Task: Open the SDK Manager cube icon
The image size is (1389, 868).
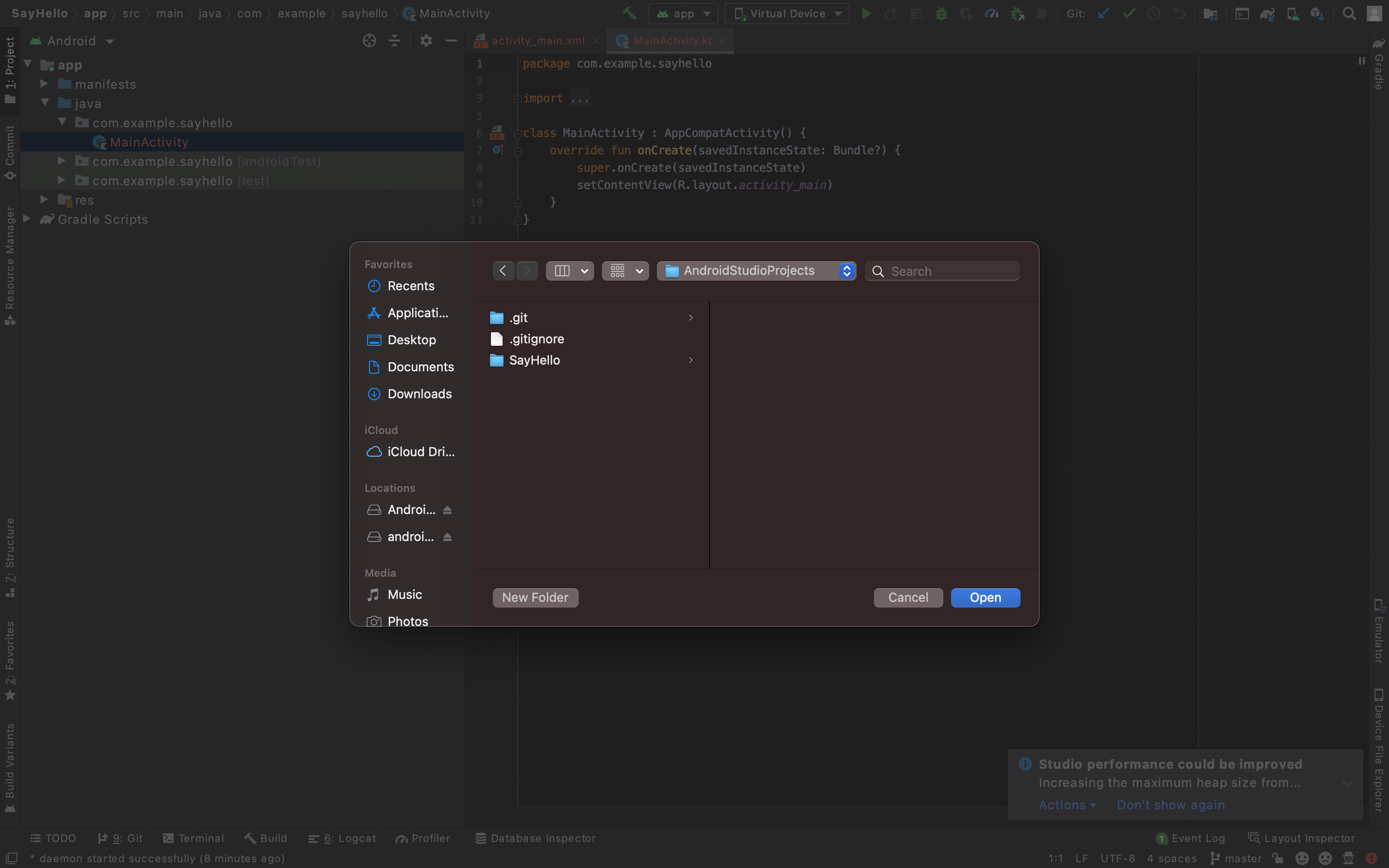Action: (x=1318, y=13)
